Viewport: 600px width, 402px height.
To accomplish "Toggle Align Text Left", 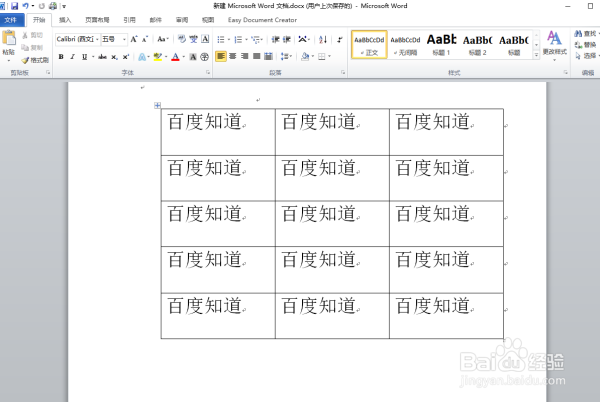I will (221, 57).
